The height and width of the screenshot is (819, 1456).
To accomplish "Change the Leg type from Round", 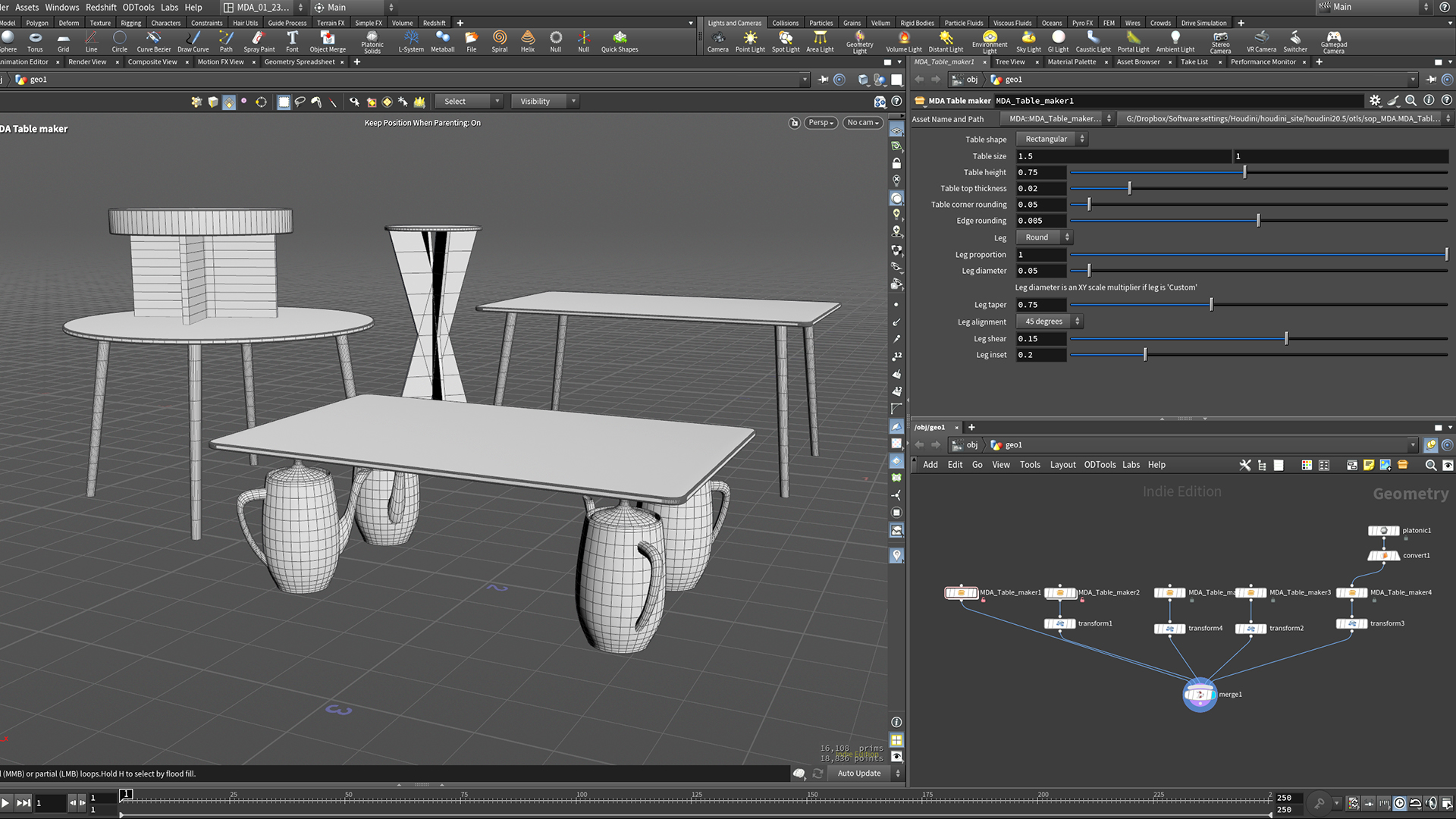I will 1043,237.
